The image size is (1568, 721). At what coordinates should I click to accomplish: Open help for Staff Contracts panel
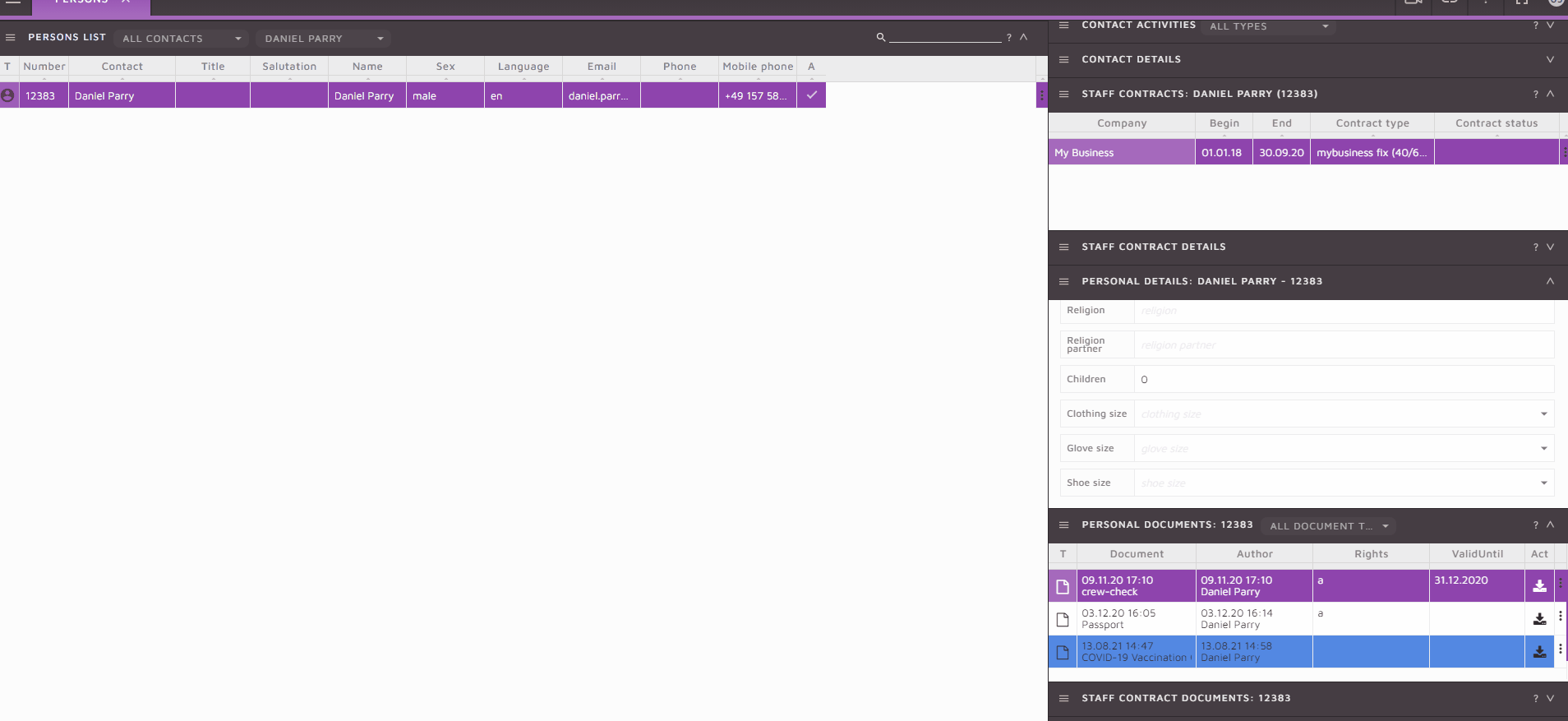click(1536, 95)
